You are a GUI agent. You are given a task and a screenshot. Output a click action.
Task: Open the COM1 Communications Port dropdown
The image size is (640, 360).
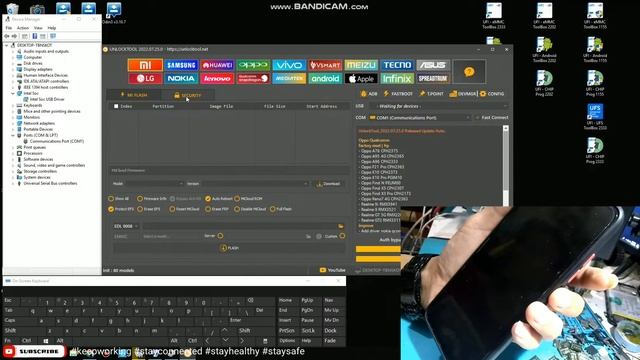coord(420,118)
